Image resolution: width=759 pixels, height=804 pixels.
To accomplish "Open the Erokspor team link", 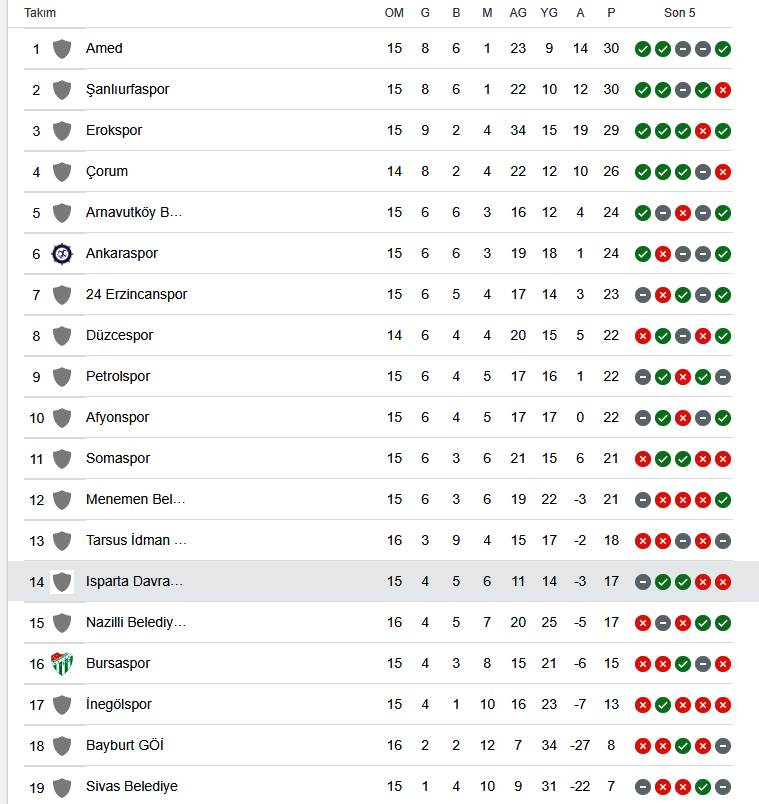I will pyautogui.click(x=114, y=130).
